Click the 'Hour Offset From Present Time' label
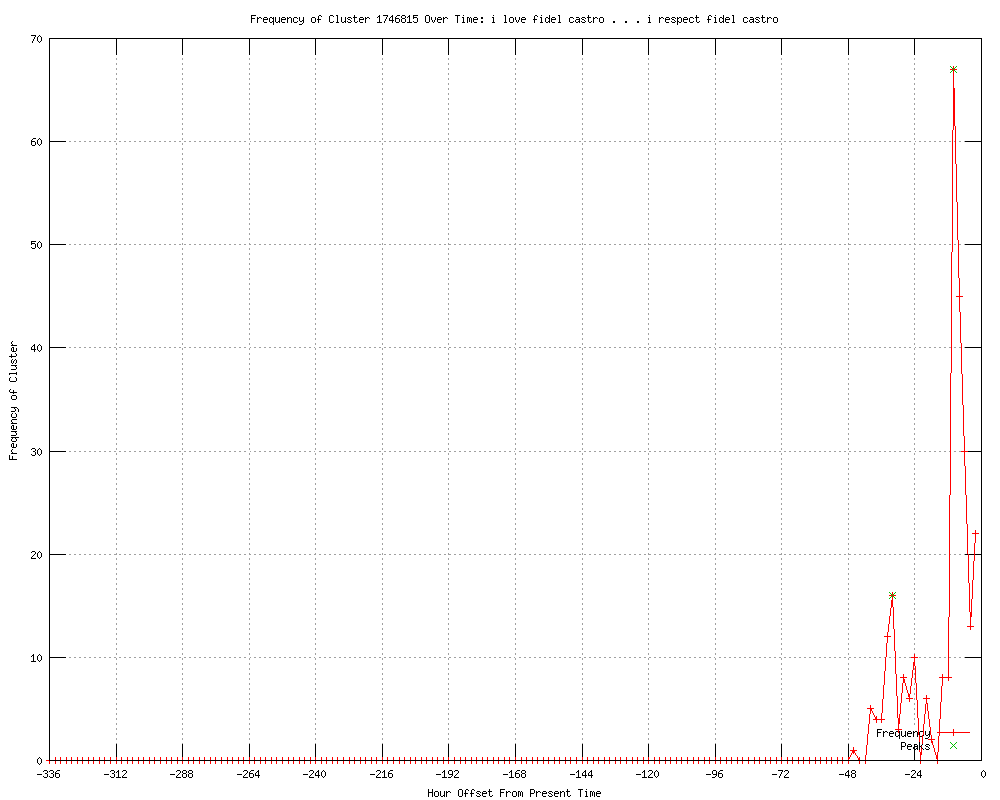Viewport: 1000px width, 800px height. (x=513, y=793)
